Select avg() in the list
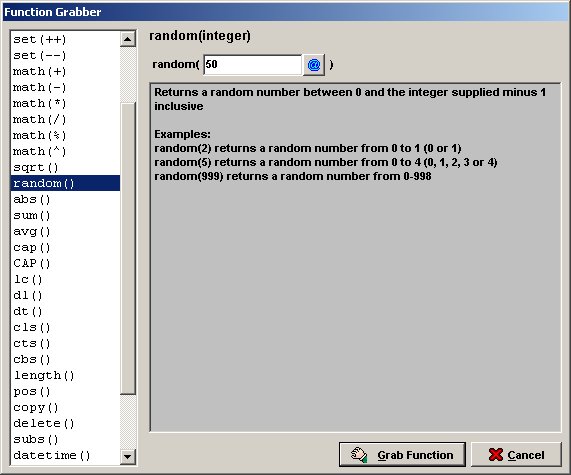The width and height of the screenshot is (571, 475). coord(66,232)
